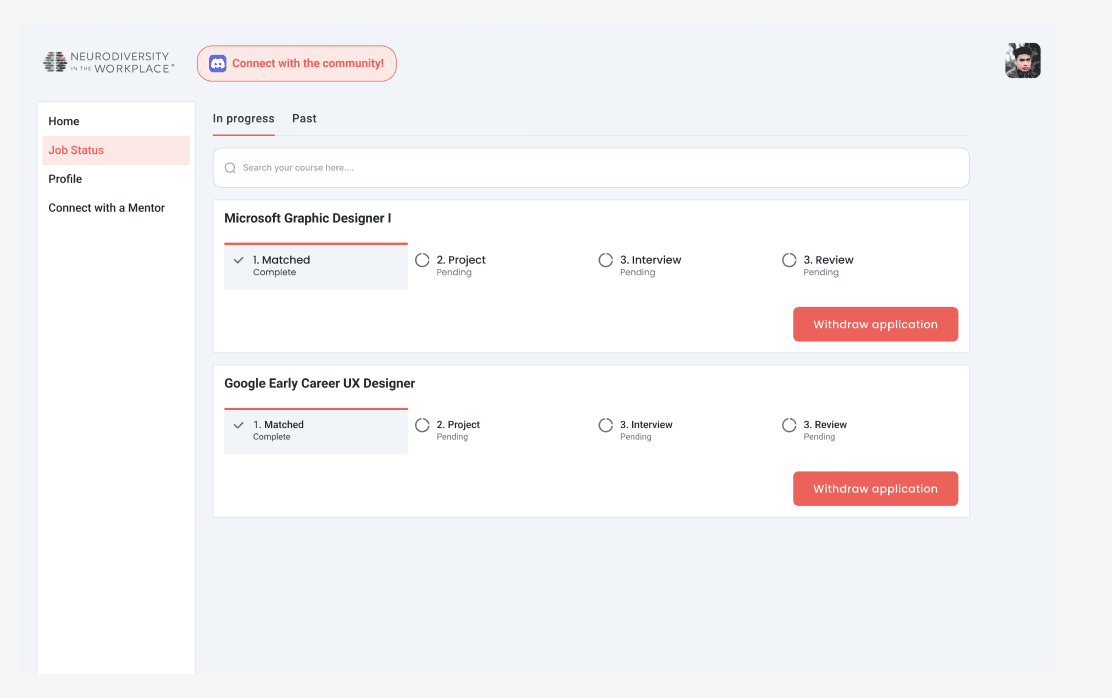Select 1. Matched step label in Microsoft card

[x=282, y=260]
